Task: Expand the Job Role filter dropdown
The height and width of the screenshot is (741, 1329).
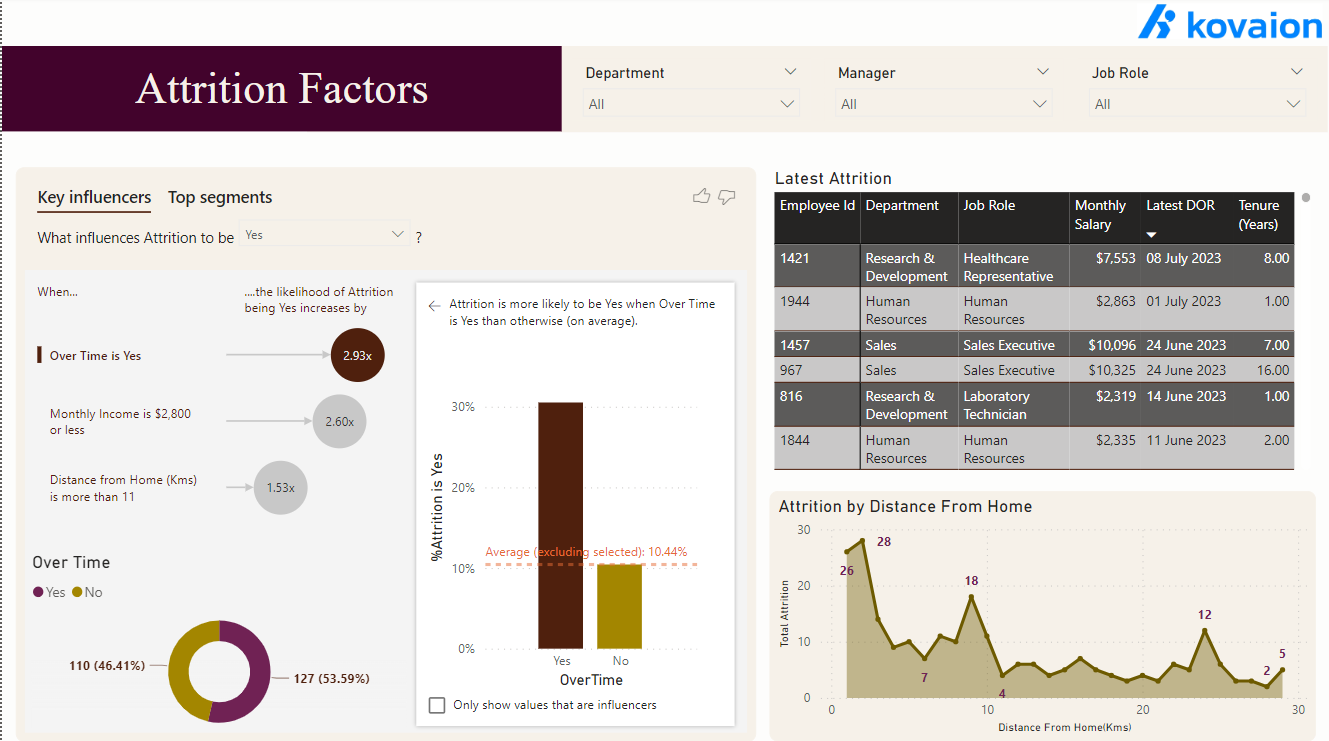Action: pos(1295,103)
